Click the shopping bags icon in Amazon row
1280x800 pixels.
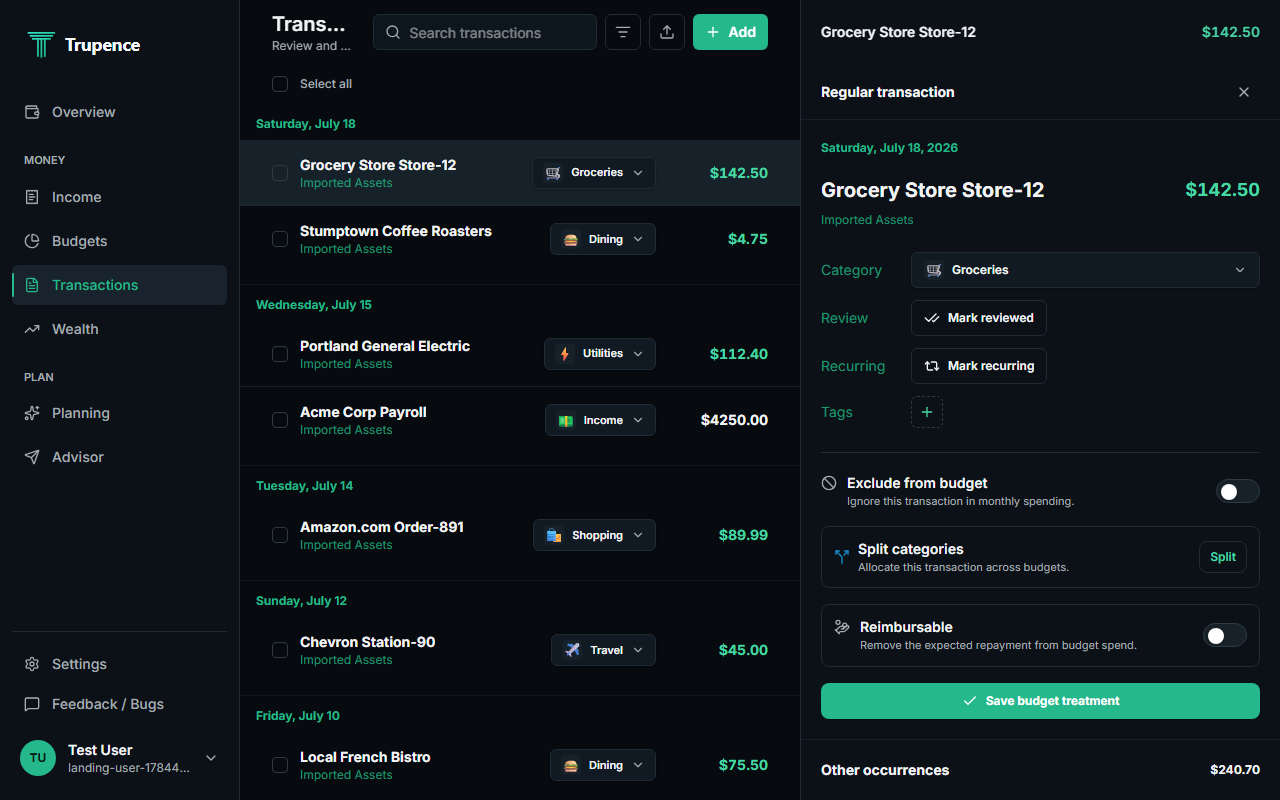[x=554, y=535]
